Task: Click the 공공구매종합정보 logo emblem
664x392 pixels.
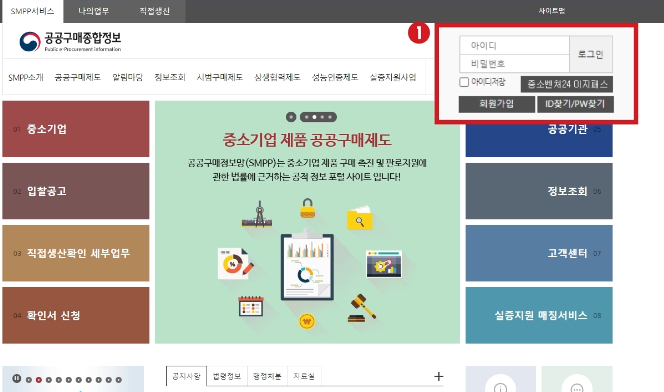Action: coord(30,41)
